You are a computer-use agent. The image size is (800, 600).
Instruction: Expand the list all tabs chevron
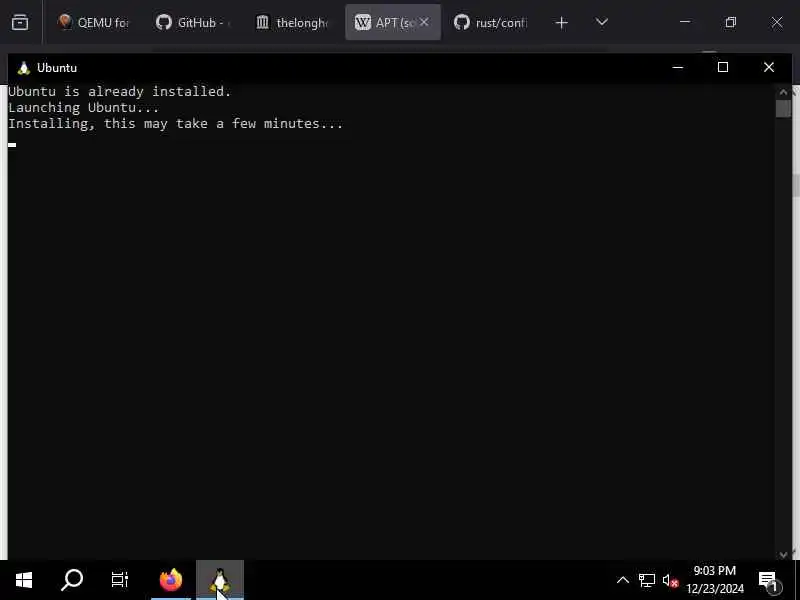click(x=602, y=22)
